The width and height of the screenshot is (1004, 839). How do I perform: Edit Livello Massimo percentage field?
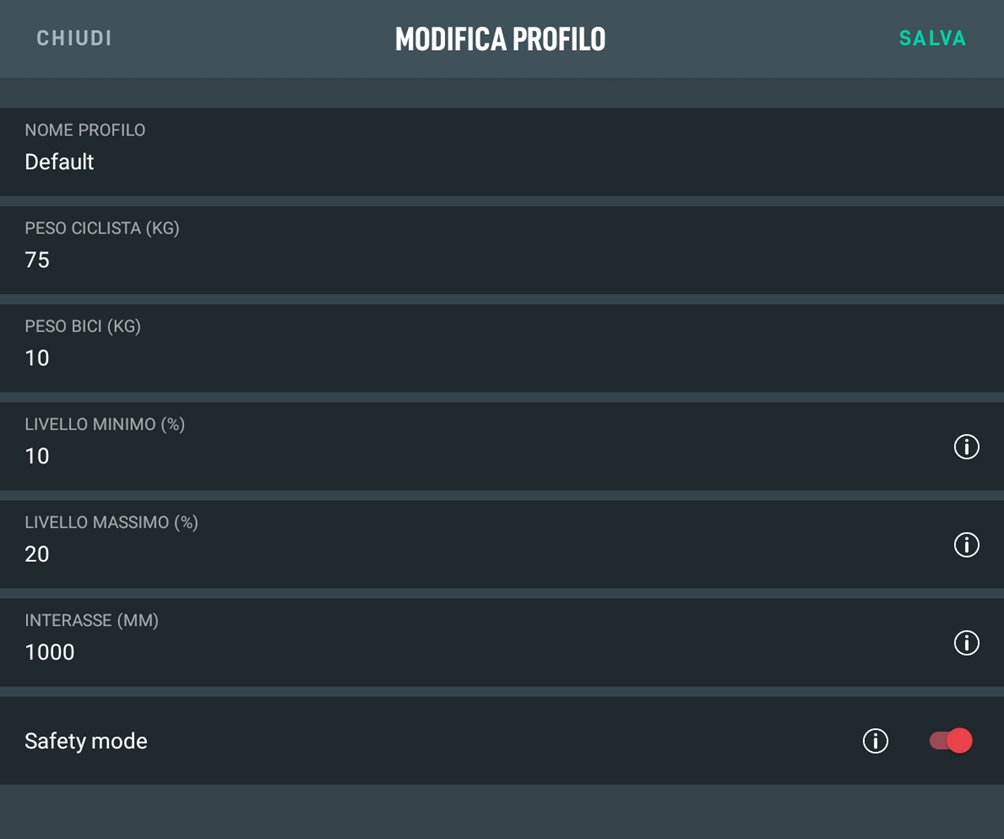coord(502,544)
